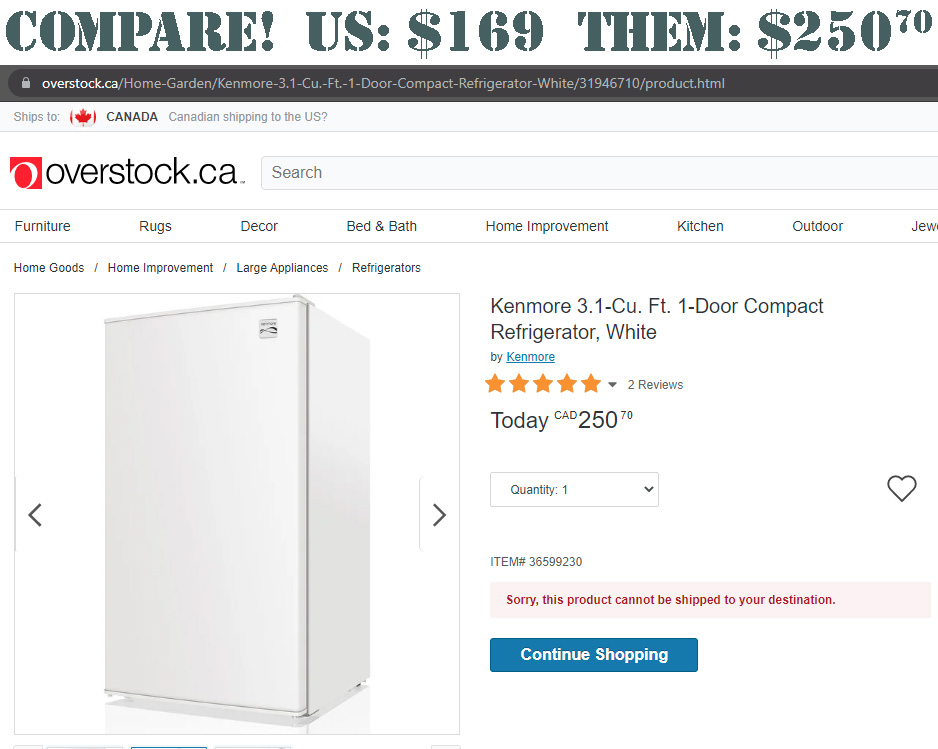938x749 pixels.
Task: Toggle the wishlist heart icon
Action: point(901,489)
